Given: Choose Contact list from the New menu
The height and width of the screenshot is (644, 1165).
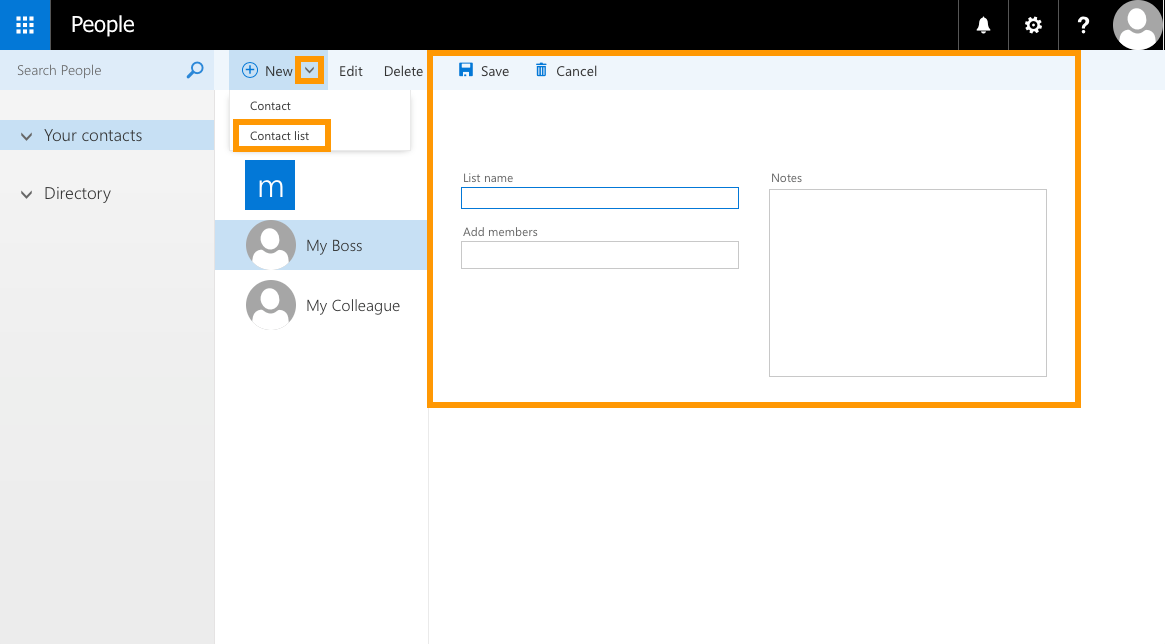Looking at the screenshot, I should (x=280, y=136).
